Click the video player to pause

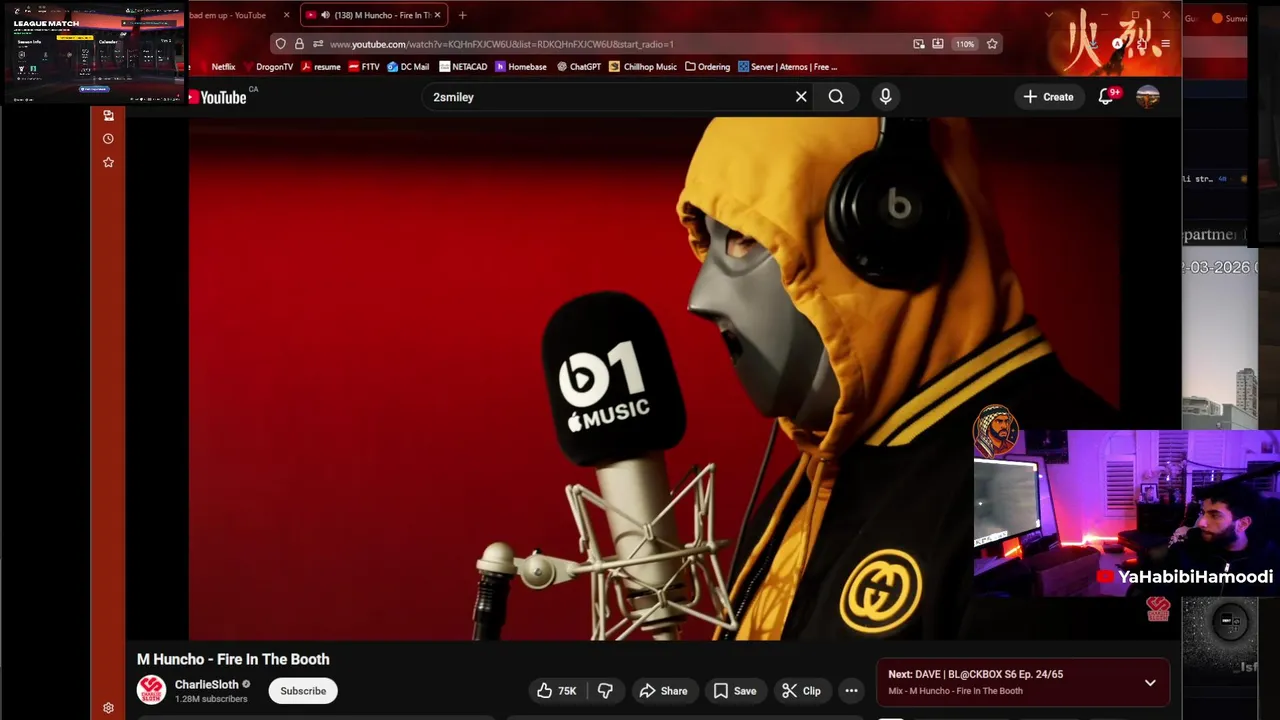point(655,378)
